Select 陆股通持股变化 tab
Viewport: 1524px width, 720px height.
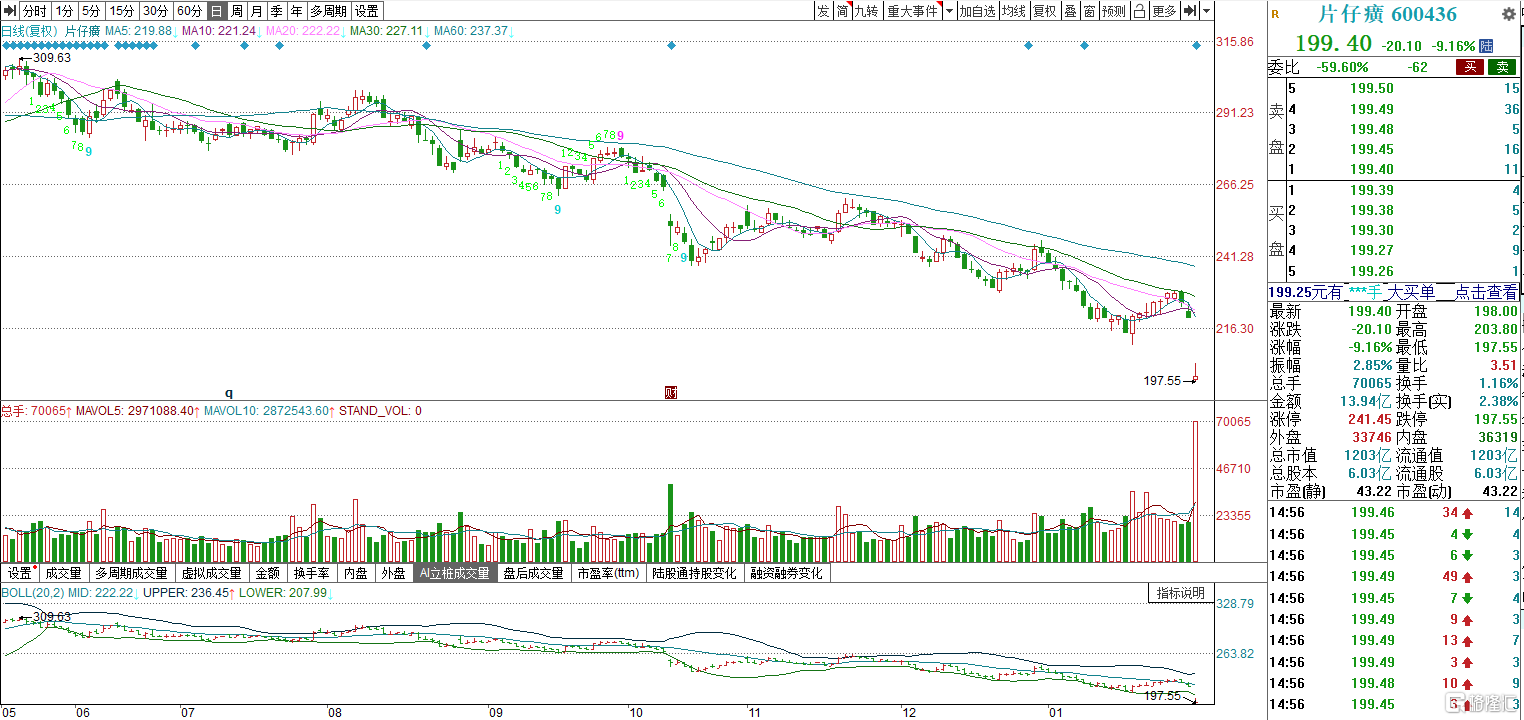click(x=695, y=574)
